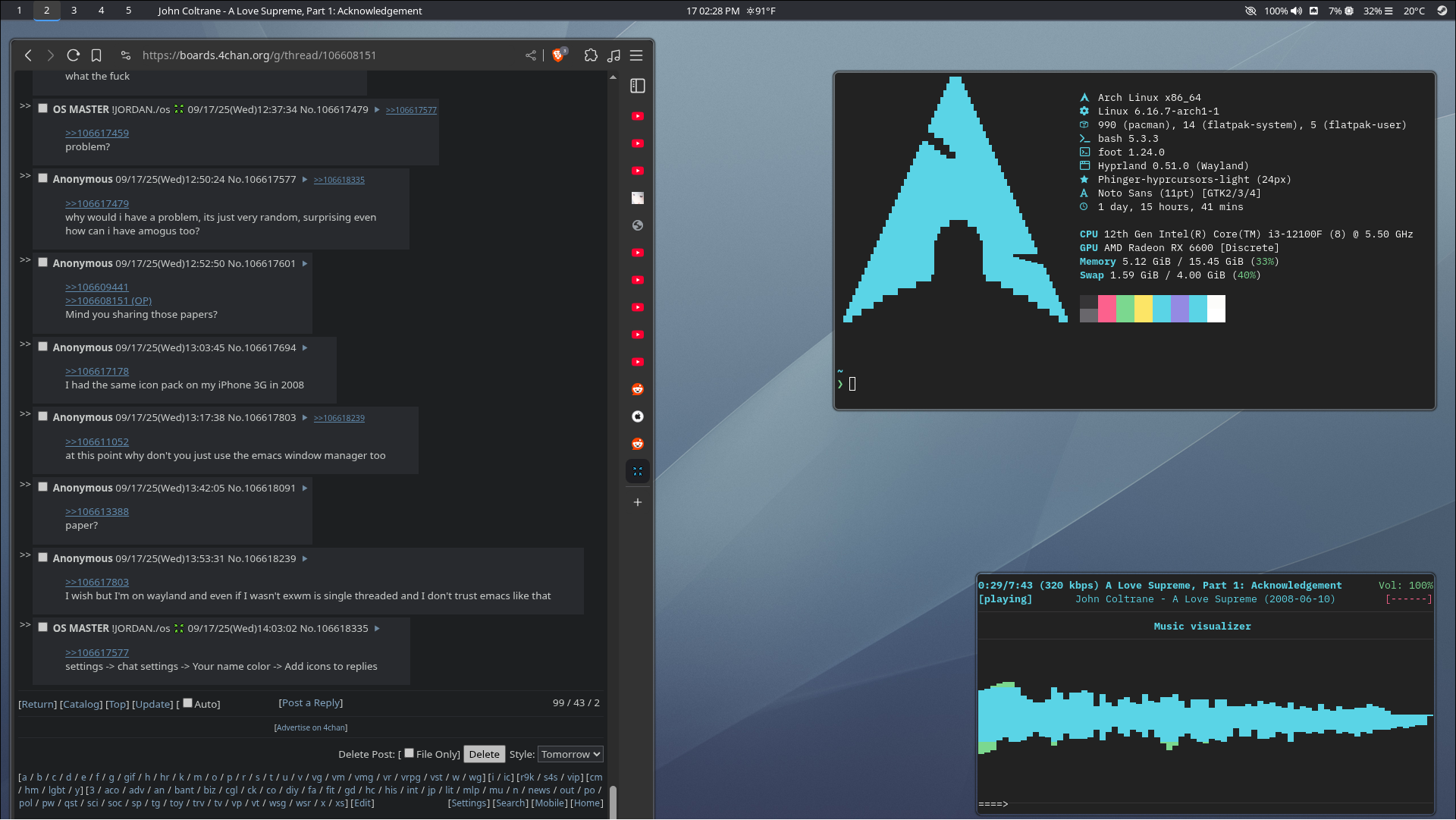Toggle the vertical tabs sidebar panel icon
This screenshot has height=820, width=1456.
click(x=638, y=86)
